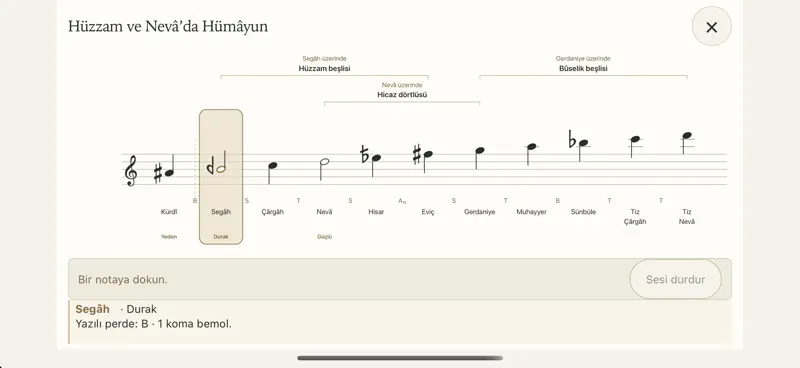Select the Hicaz dörtlüsü bracket label
Screen dimensions: 800x368
(x=402, y=95)
